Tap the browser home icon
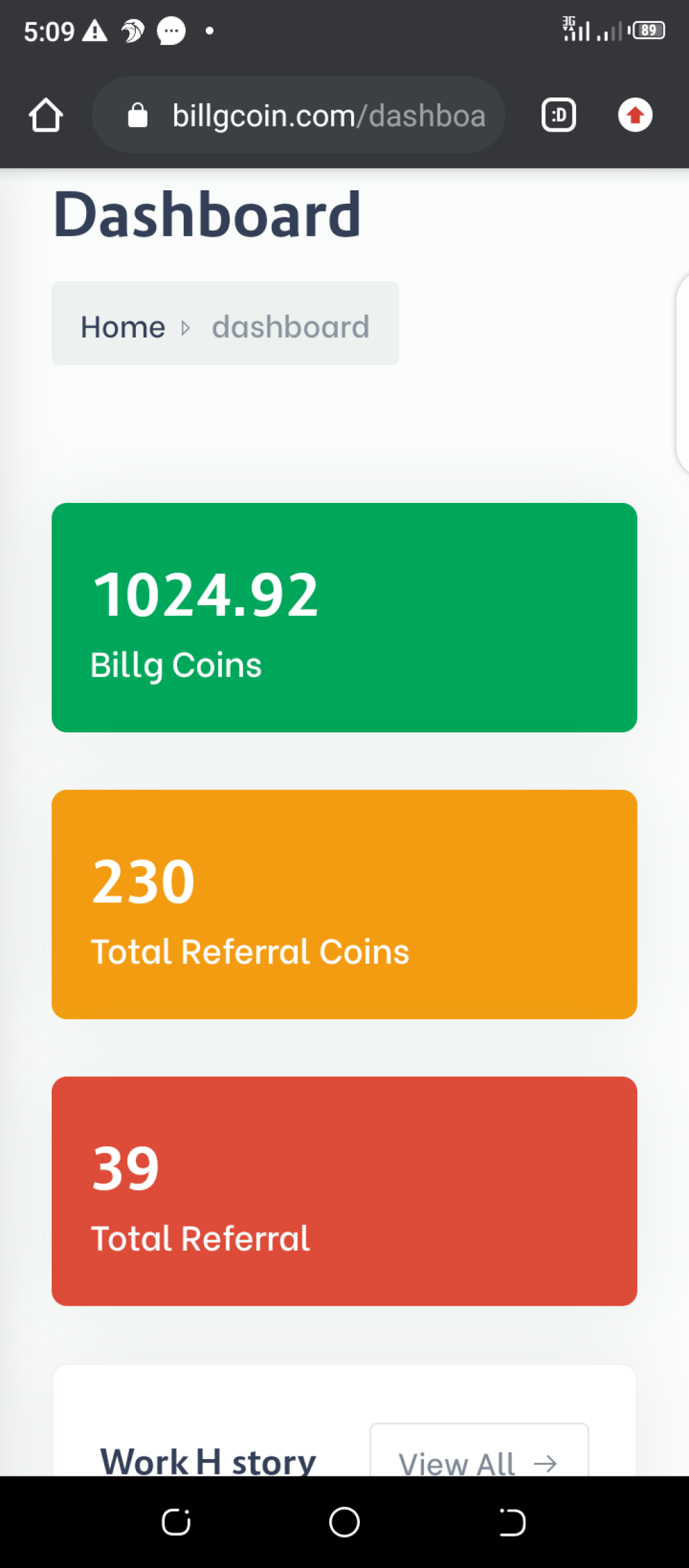Viewport: 689px width, 1568px height. 46,115
